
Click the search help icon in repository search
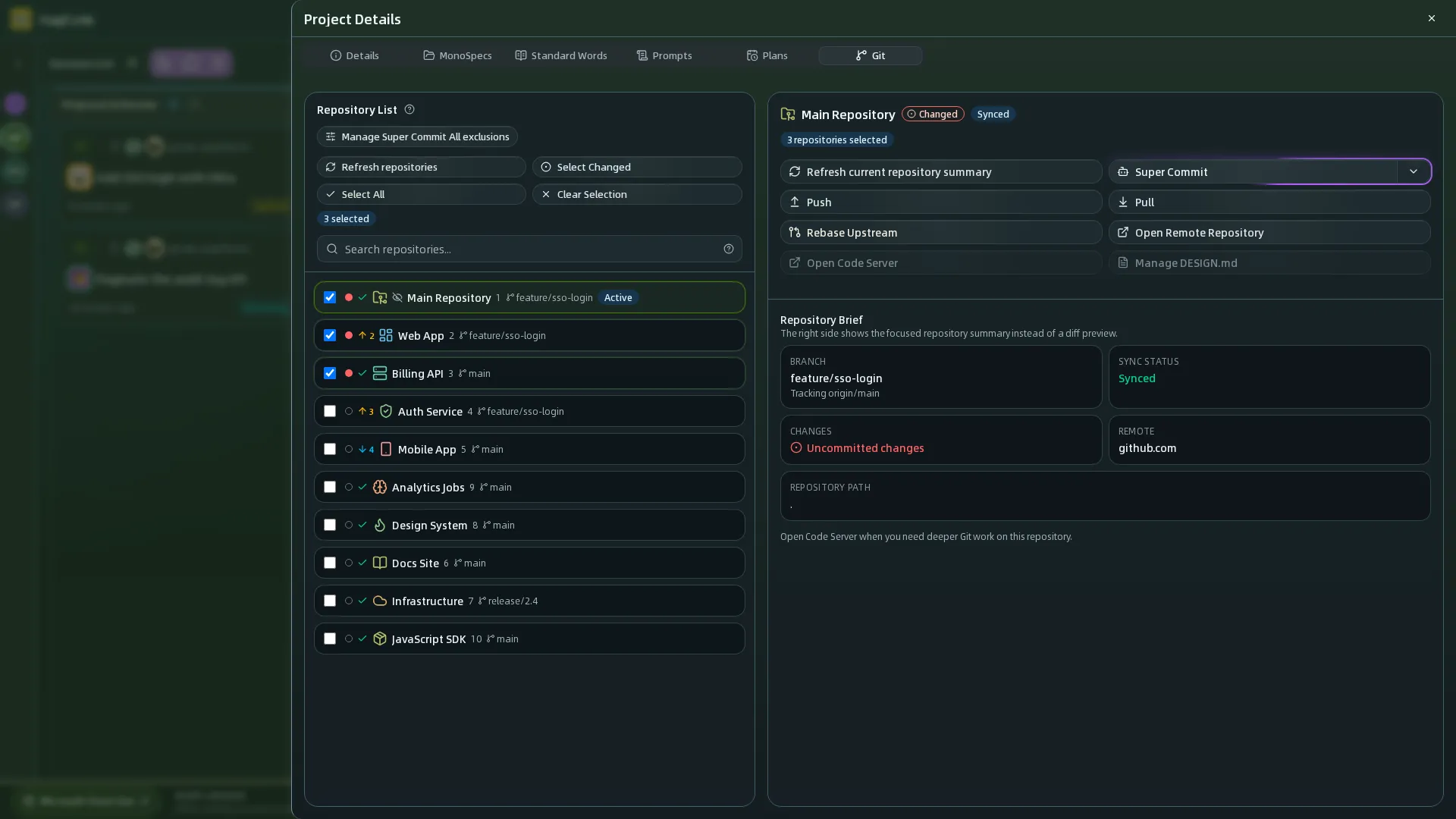[x=729, y=249]
